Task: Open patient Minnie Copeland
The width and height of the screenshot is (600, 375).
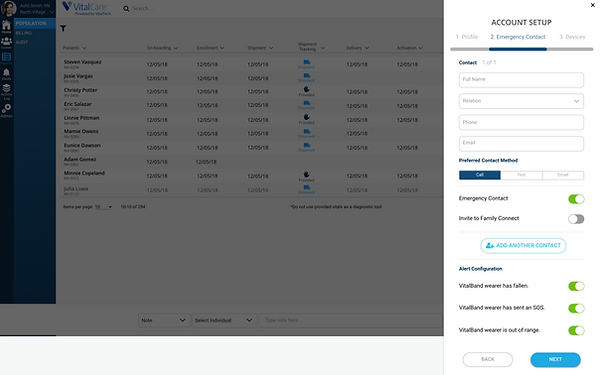Action: (x=84, y=173)
